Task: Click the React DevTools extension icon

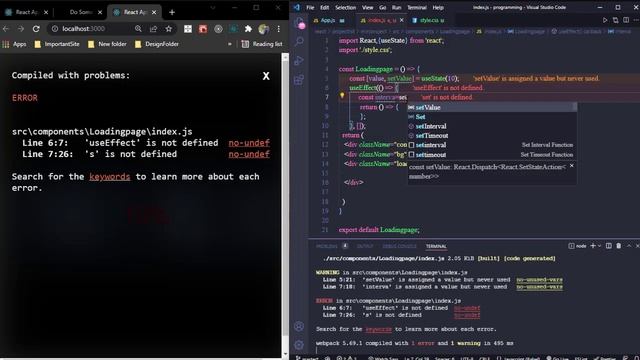Action: 233,29
